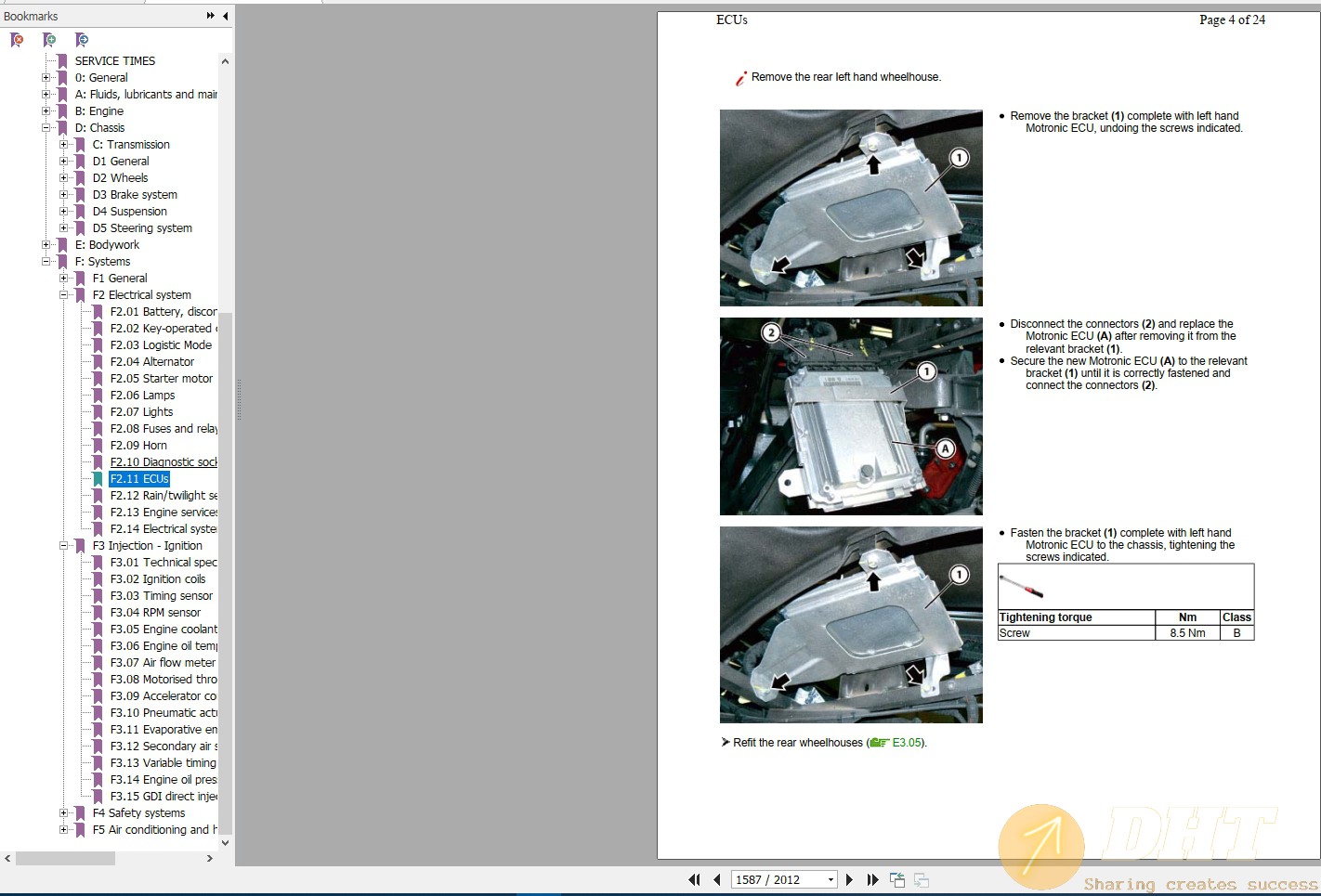Expand the E: Bodywork bookmark
This screenshot has width=1321, height=896.
coord(46,245)
